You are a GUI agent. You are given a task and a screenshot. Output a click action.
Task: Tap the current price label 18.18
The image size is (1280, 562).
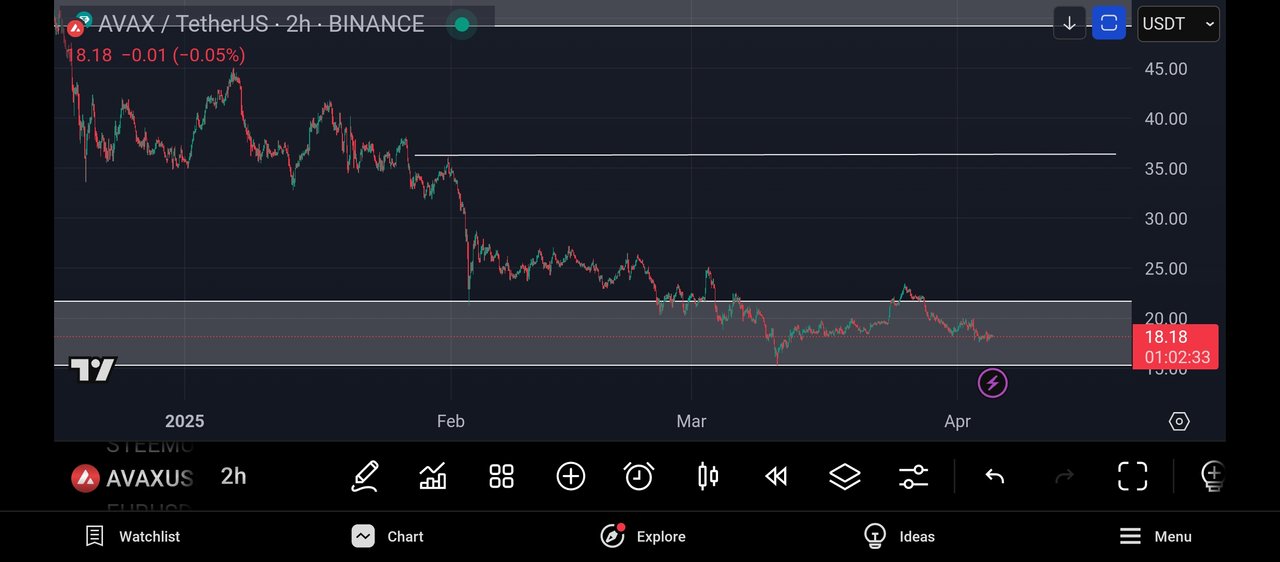1175,347
